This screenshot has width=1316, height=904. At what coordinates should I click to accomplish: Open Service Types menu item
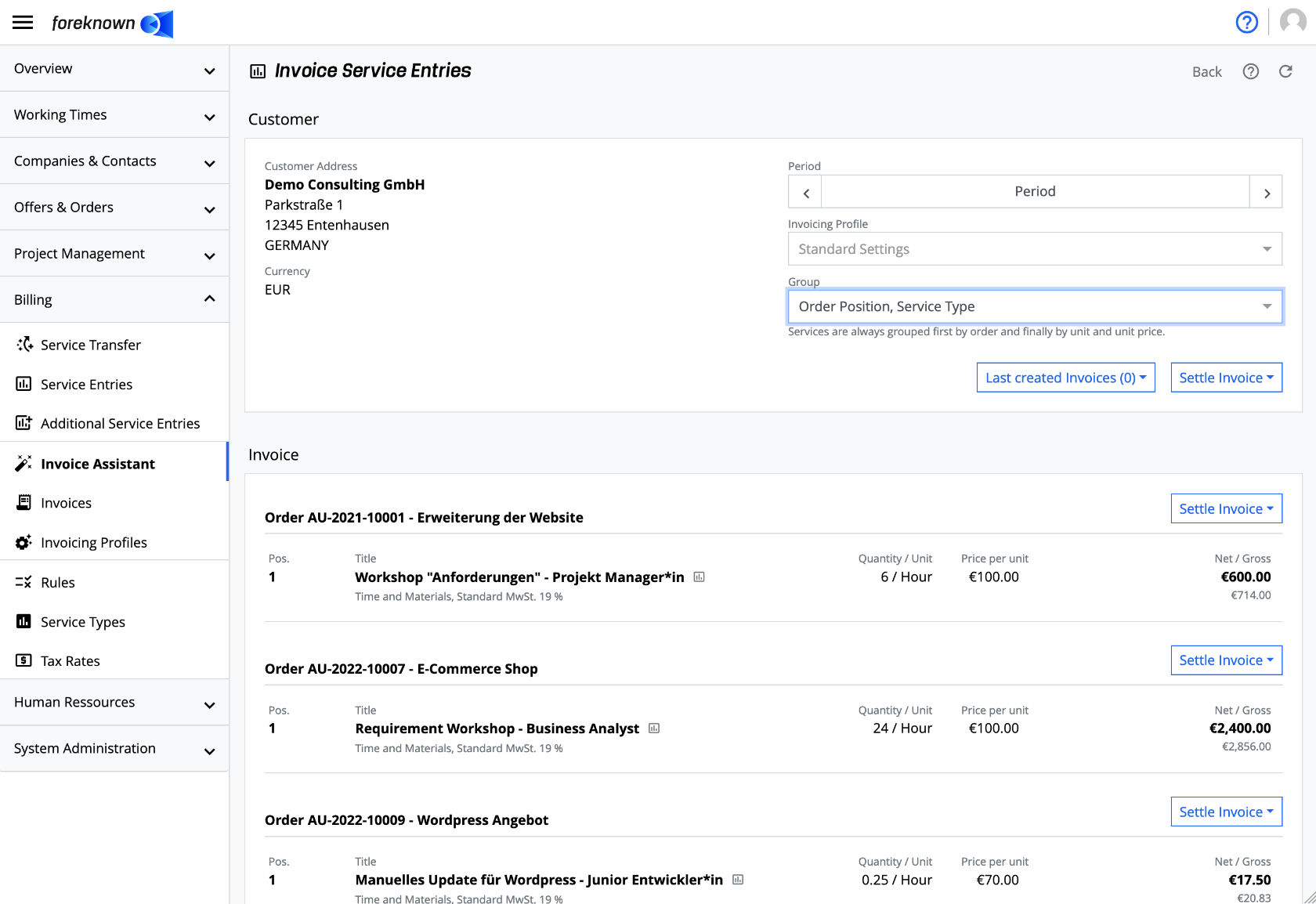(114, 621)
